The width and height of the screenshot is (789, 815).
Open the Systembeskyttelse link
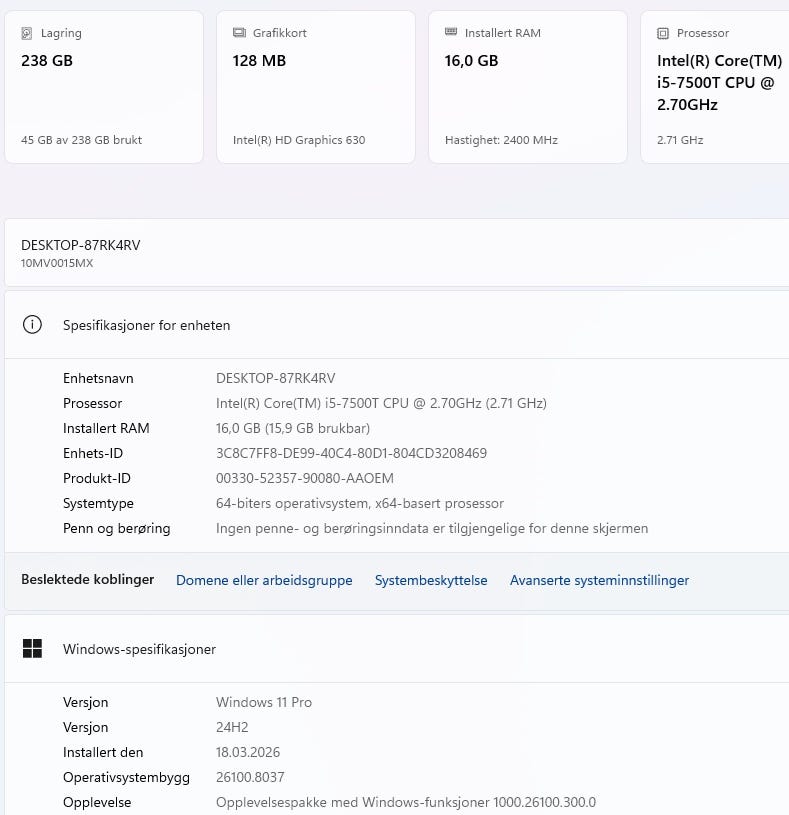(x=431, y=580)
